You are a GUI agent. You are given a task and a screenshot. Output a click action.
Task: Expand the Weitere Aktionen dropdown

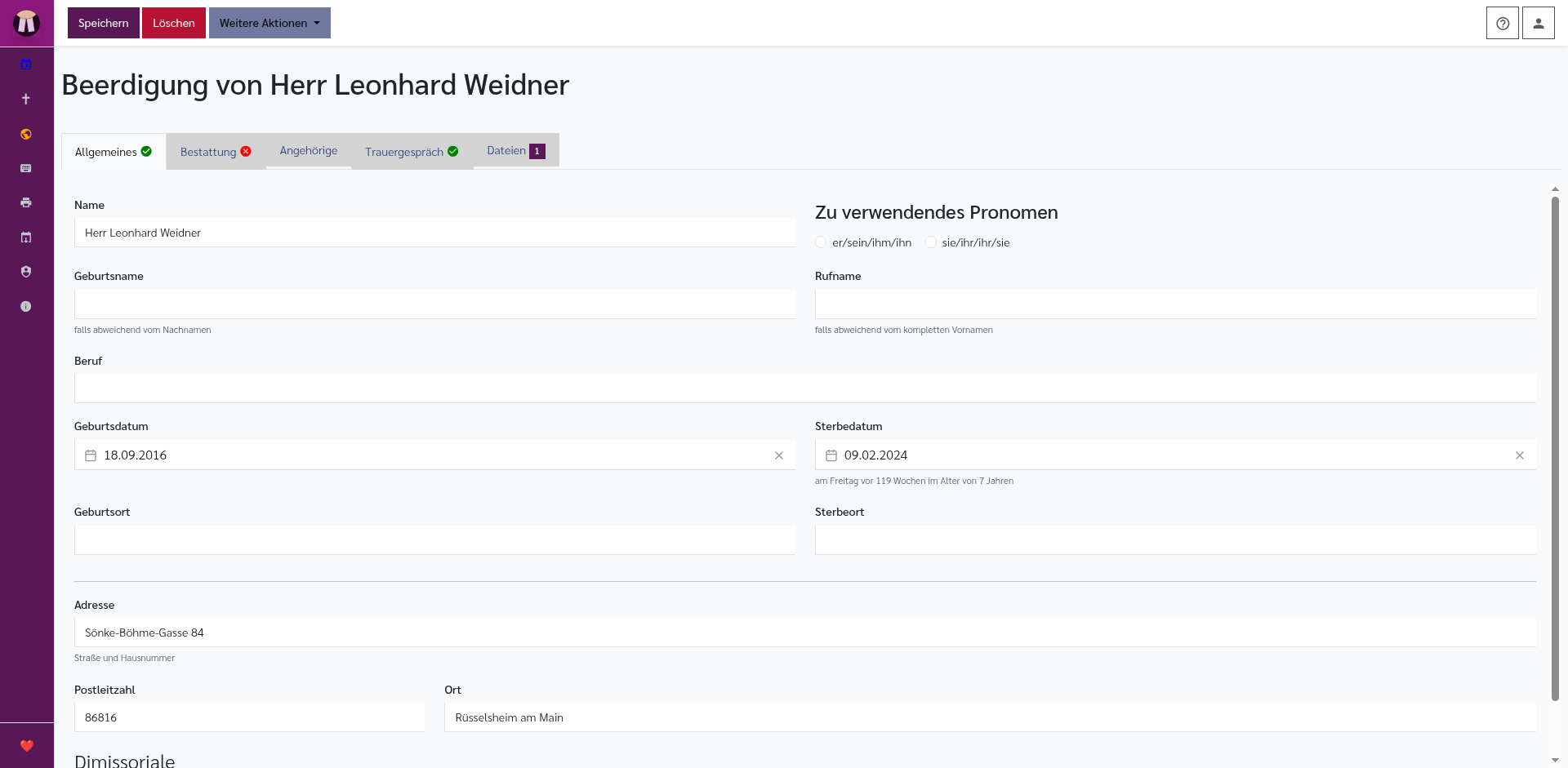[x=269, y=23]
